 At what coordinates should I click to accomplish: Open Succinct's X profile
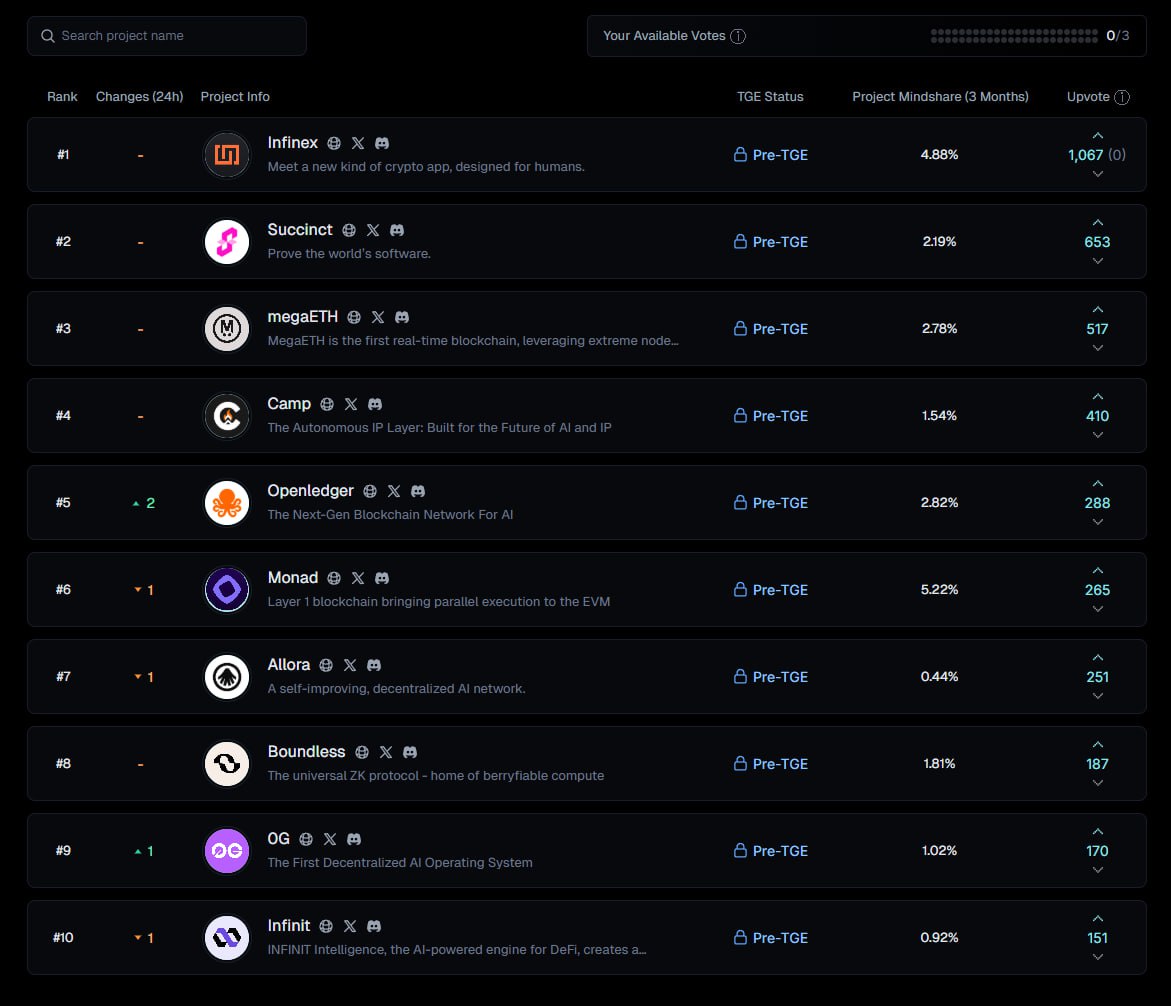click(373, 230)
